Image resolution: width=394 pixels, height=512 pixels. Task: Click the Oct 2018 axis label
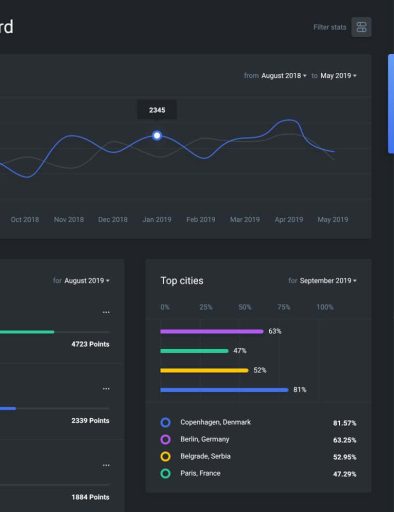[x=25, y=220]
